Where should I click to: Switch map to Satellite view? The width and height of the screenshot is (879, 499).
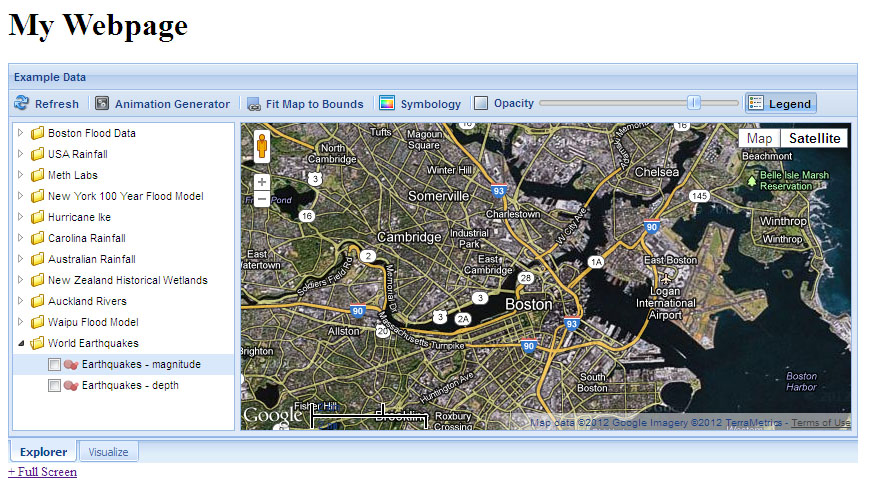(x=814, y=138)
